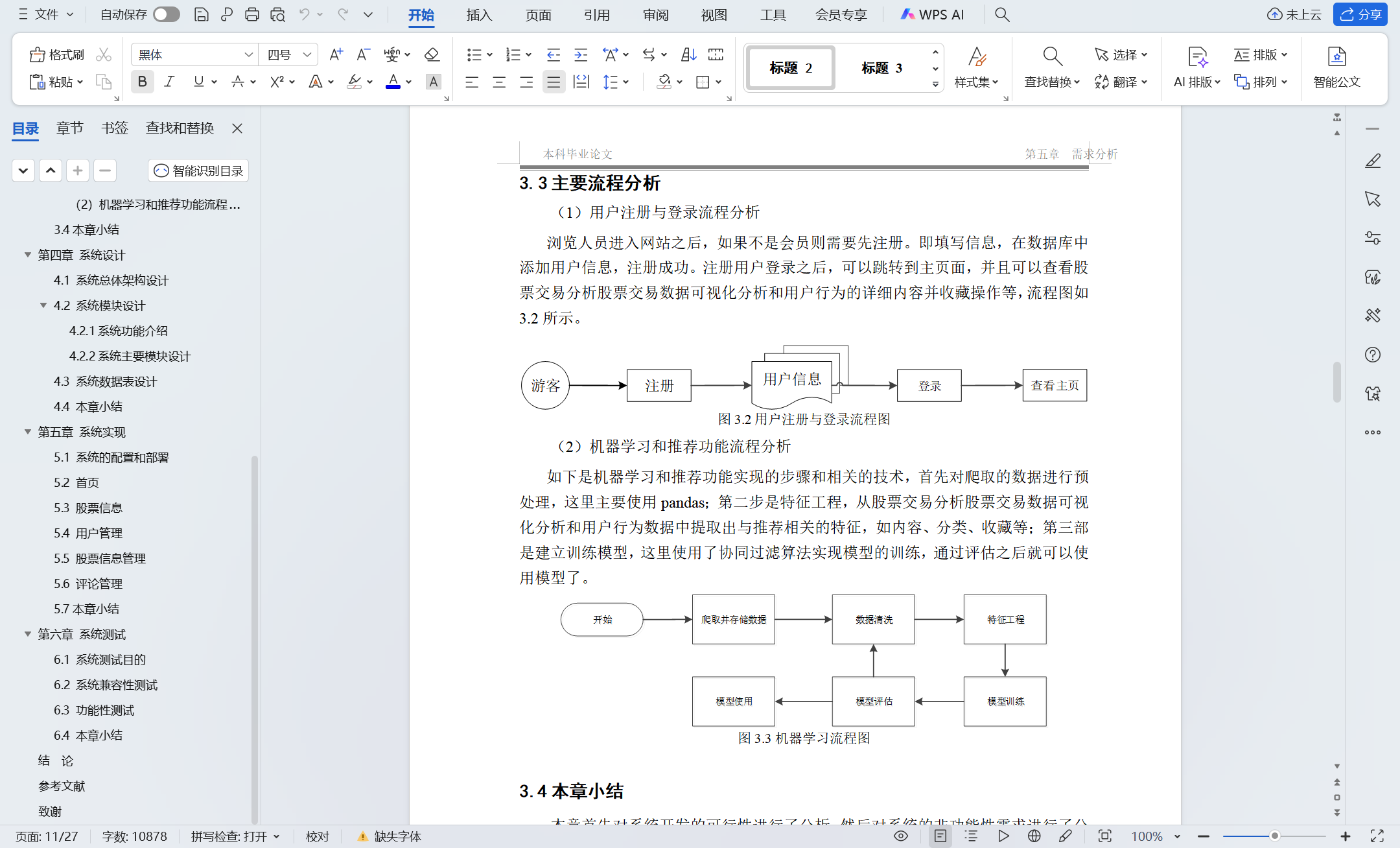Click the cut scissors icon
This screenshot has height=848, width=1400.
[104, 55]
